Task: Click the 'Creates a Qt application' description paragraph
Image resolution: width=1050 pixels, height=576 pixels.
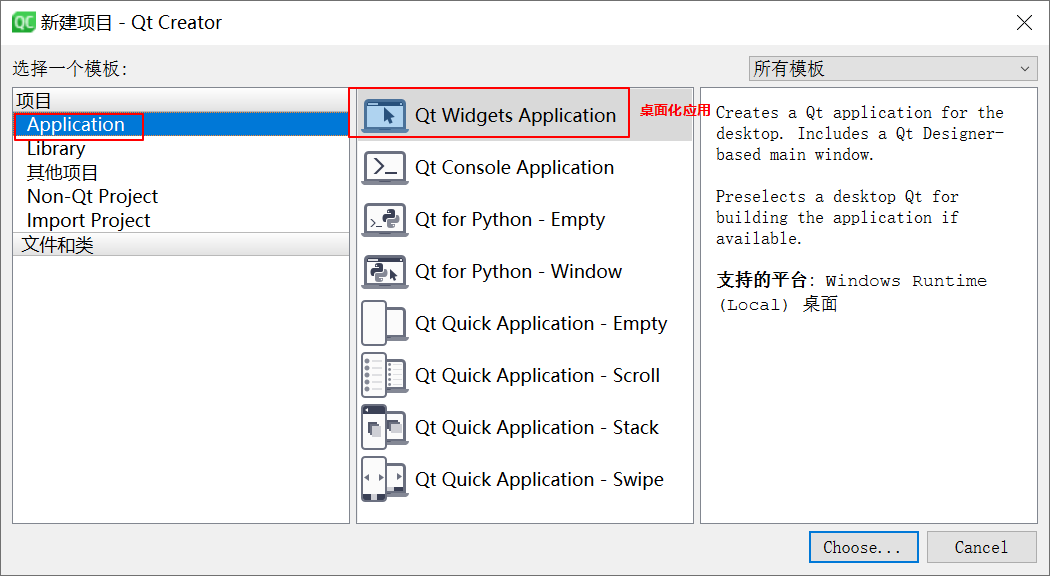Action: pos(860,133)
